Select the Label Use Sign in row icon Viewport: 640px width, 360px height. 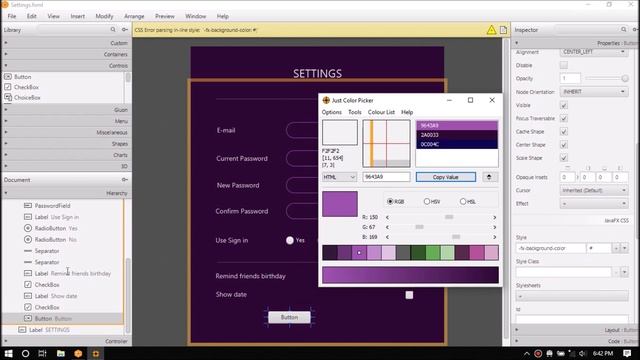28,217
